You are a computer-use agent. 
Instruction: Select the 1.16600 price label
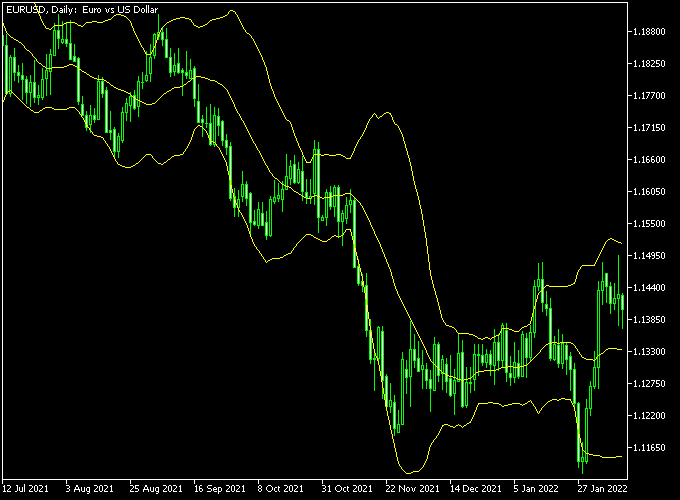[649, 160]
